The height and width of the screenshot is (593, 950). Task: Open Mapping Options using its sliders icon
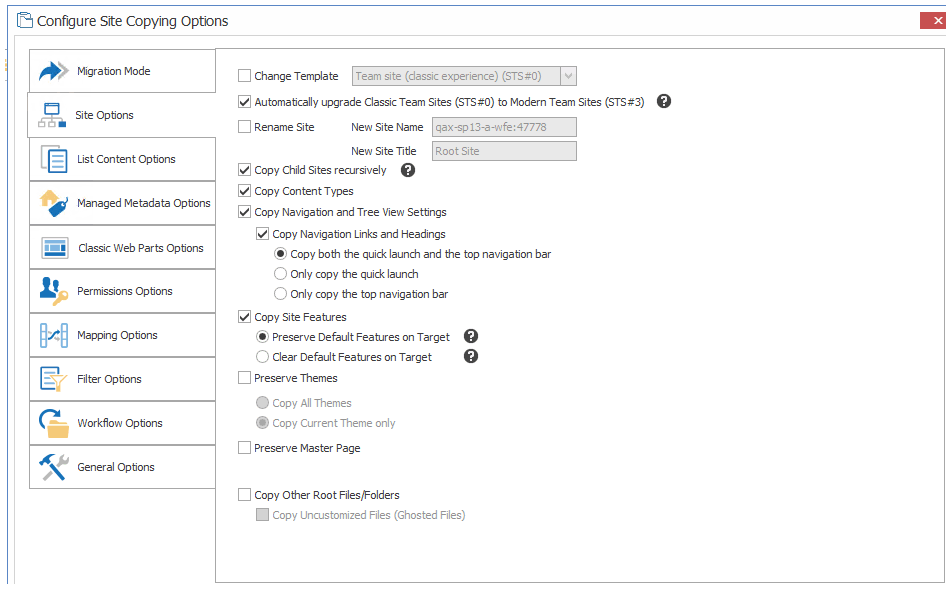click(x=53, y=334)
